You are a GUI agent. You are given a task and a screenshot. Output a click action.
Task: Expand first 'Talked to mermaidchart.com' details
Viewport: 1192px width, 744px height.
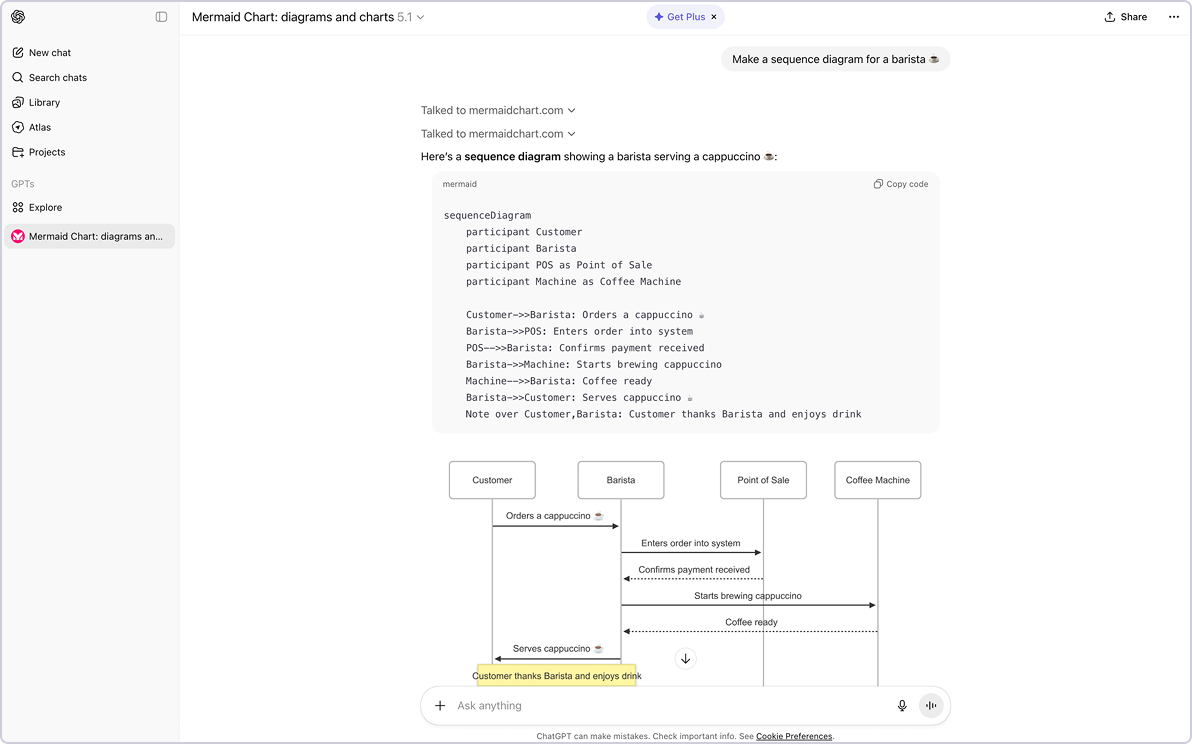[x=498, y=111]
